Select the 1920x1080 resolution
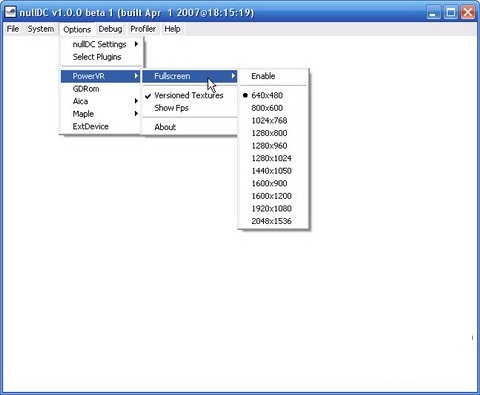 coord(273,209)
